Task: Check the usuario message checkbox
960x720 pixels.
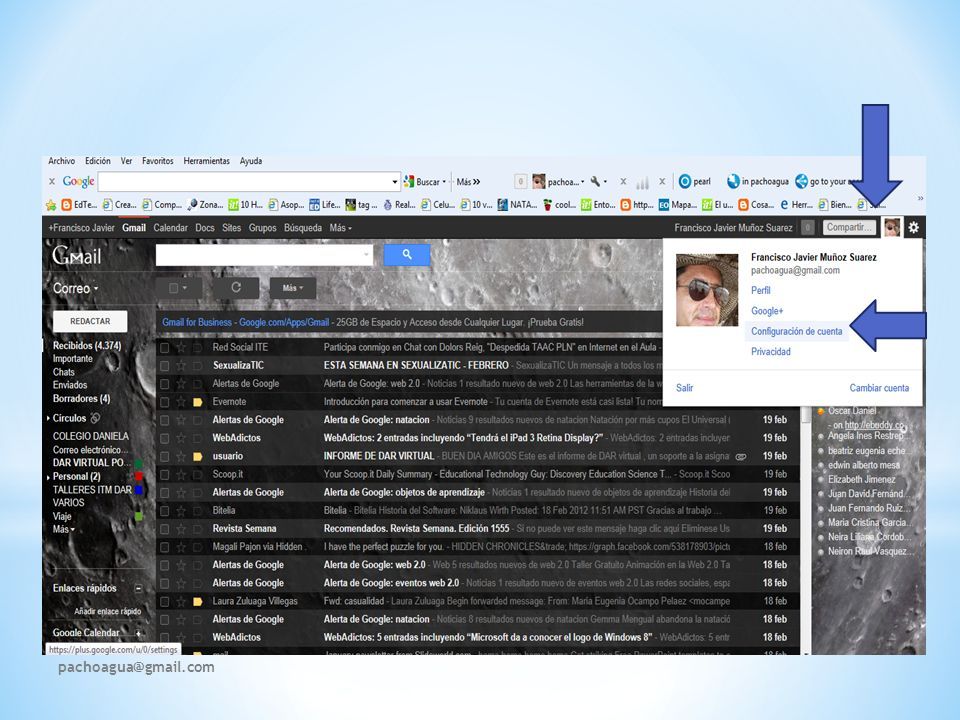Action: pyautogui.click(x=164, y=457)
